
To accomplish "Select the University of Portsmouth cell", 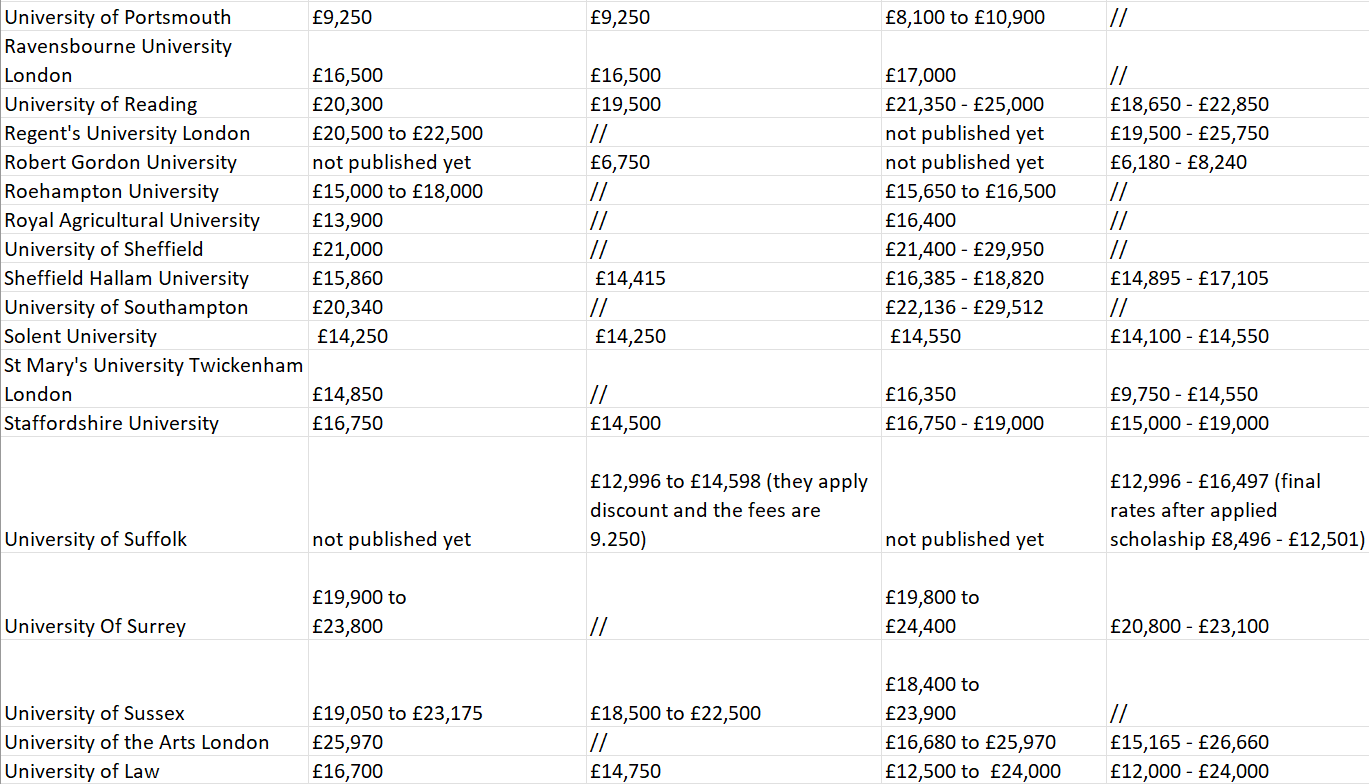I will point(118,17).
